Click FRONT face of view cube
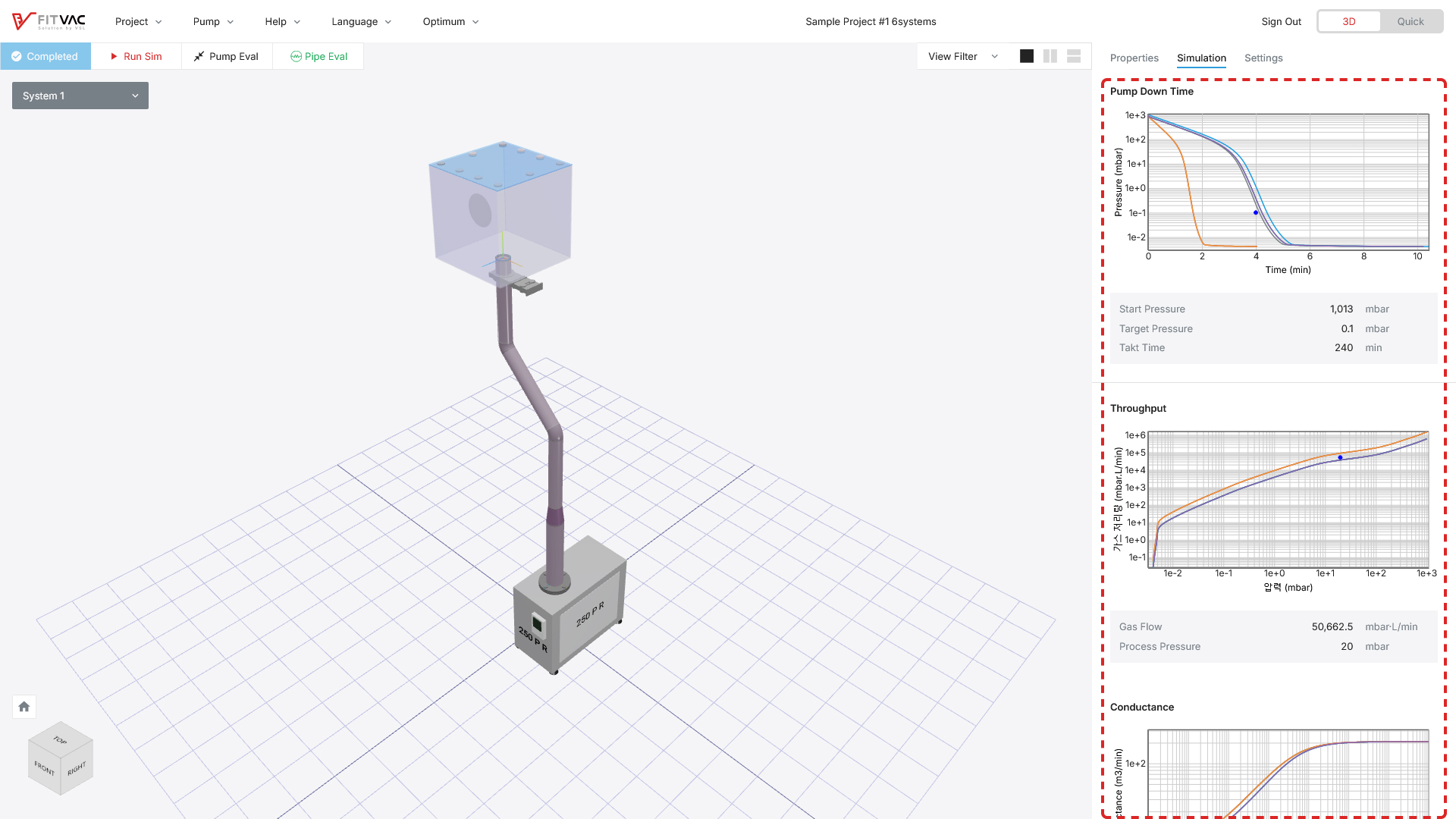 click(44, 768)
